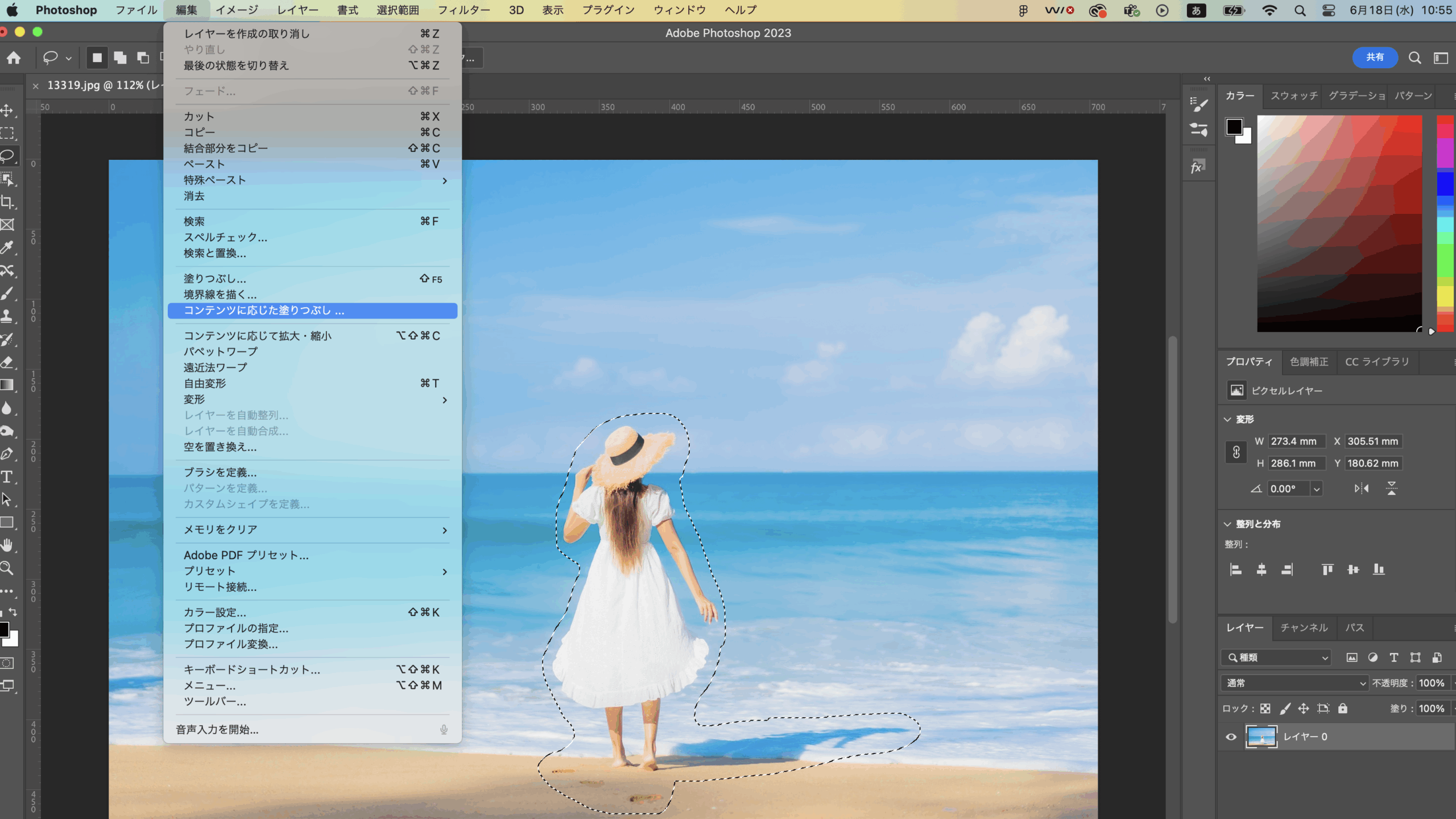
Task: Open the Adjustments sliders panel icon
Action: point(1199,130)
